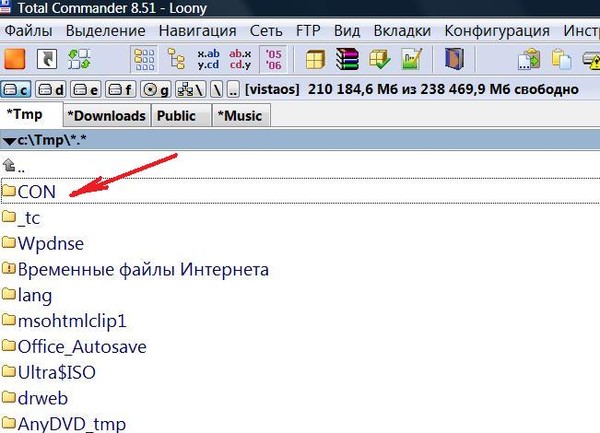600x433 pixels.
Task: Click the tree view toolbar icon
Action: 177,60
